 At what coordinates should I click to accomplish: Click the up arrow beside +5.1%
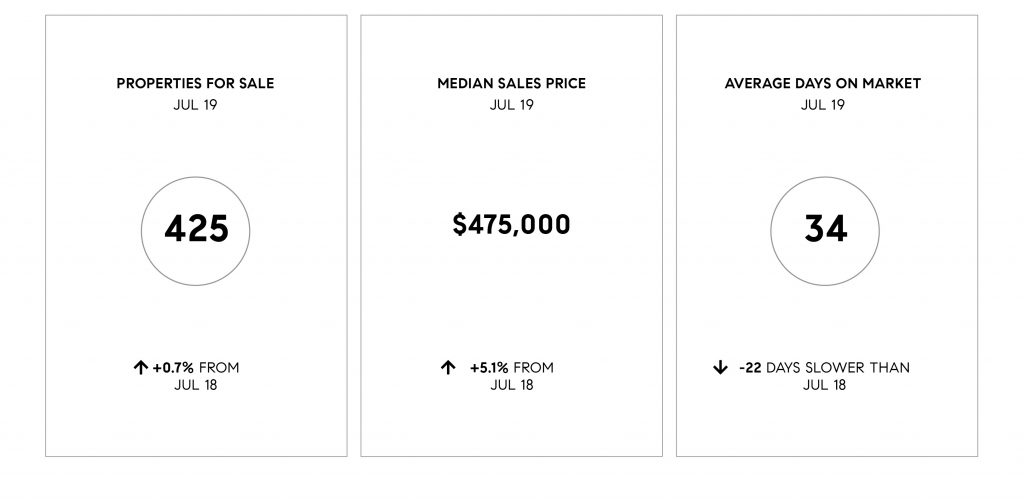447,368
